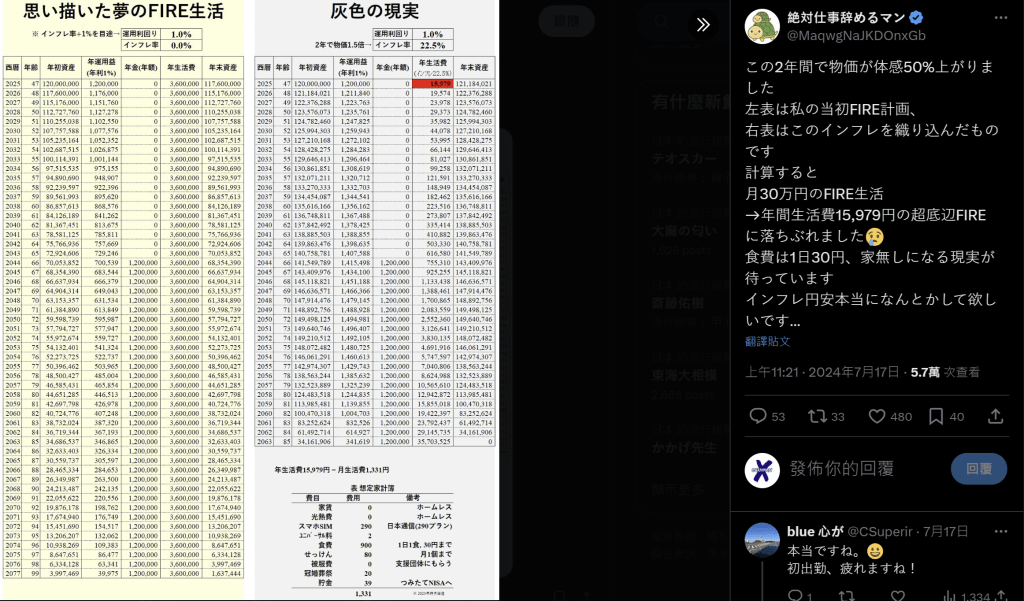Click your own avatar beside reply box
This screenshot has height=601, width=1024.
tap(765, 468)
